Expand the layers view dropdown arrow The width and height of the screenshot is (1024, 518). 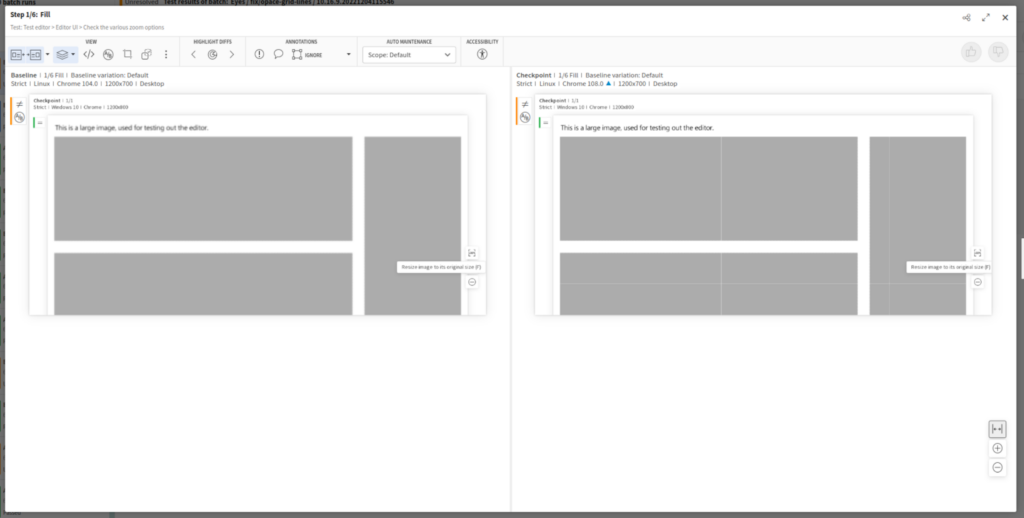74,54
